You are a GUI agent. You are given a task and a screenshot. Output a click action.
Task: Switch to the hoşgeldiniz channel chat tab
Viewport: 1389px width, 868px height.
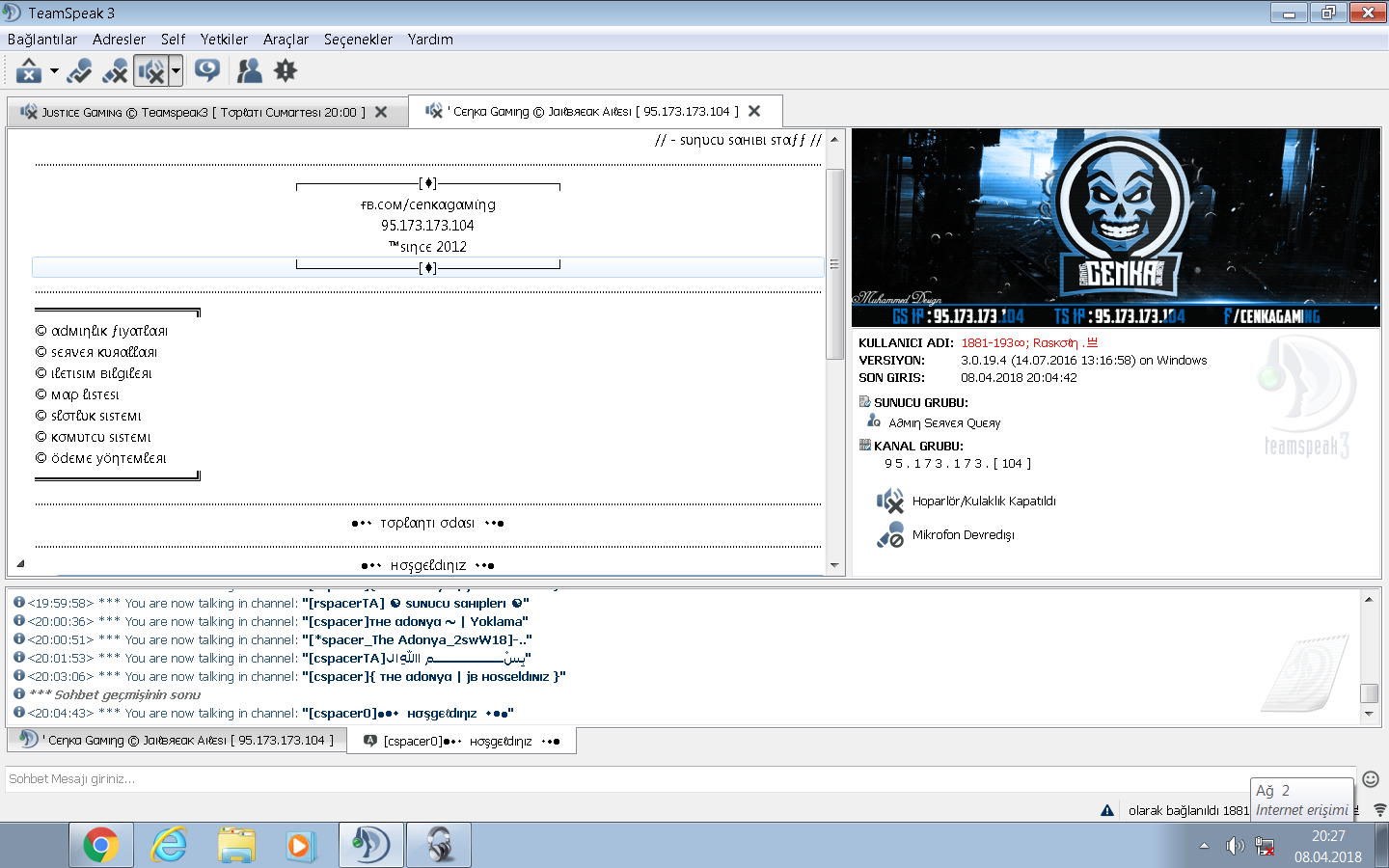461,741
